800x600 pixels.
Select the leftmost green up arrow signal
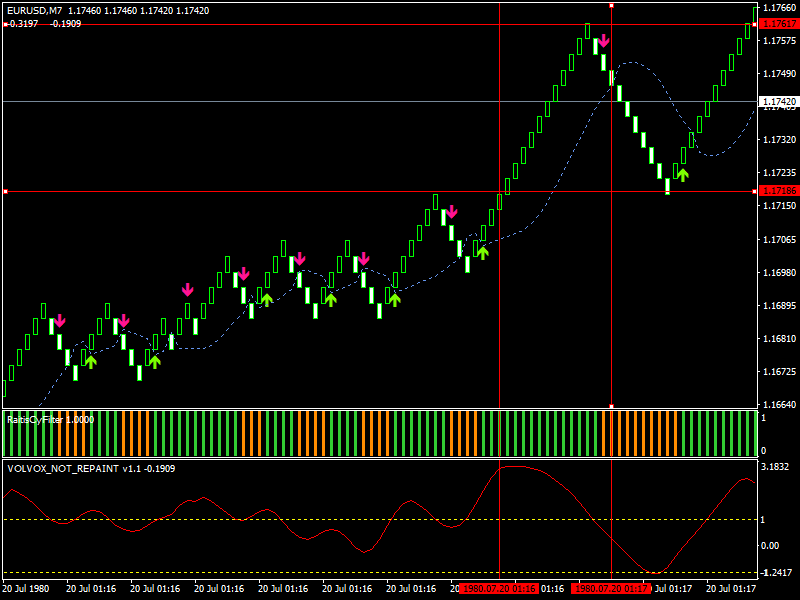(91, 361)
